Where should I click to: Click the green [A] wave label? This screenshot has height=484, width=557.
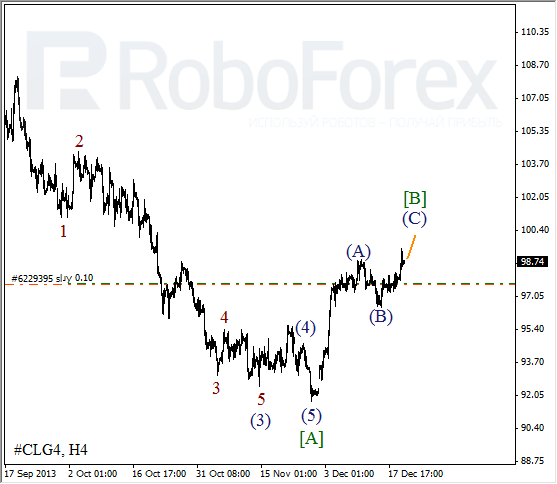click(311, 439)
